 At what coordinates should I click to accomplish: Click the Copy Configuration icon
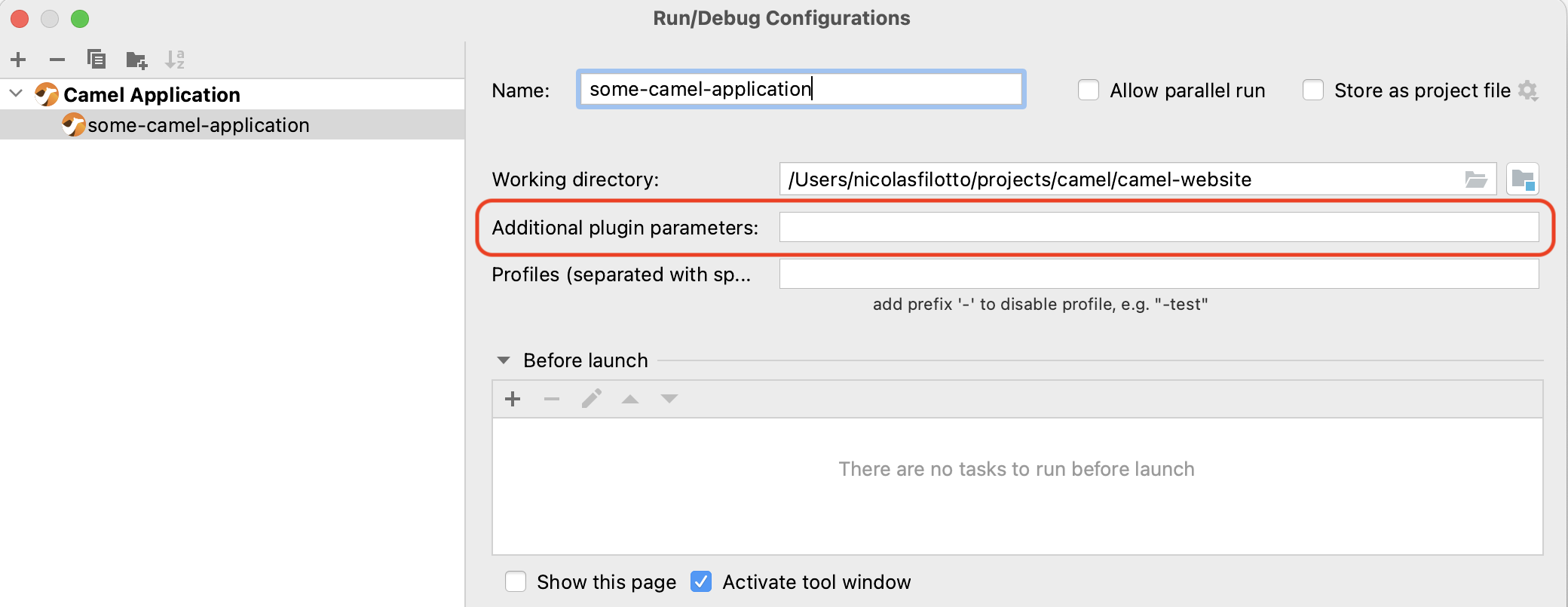click(96, 60)
